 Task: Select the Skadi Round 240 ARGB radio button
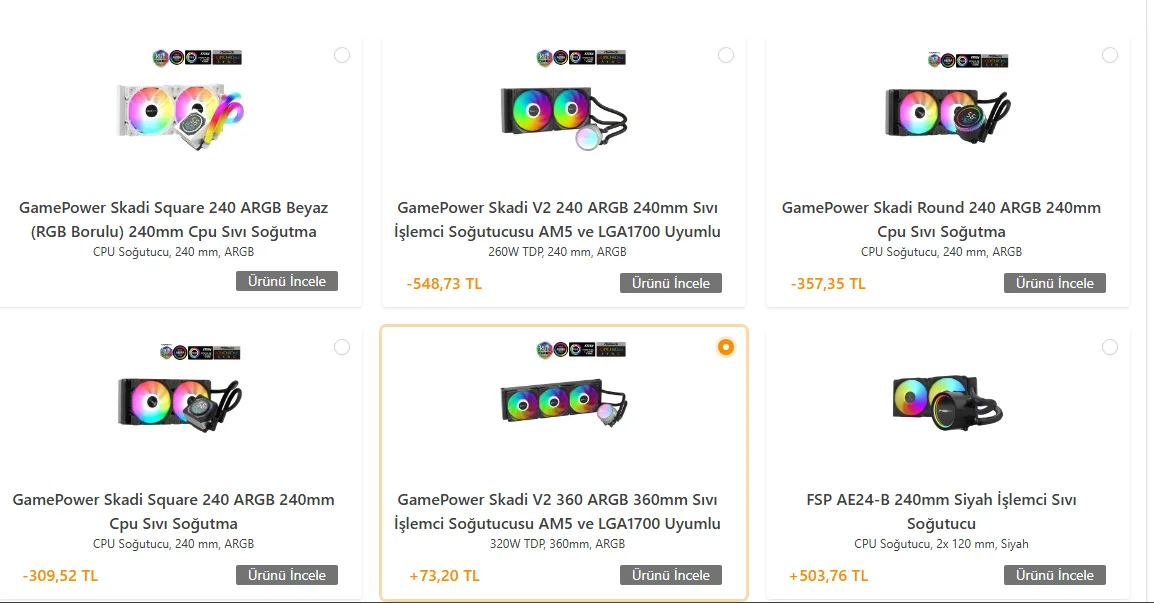1110,55
